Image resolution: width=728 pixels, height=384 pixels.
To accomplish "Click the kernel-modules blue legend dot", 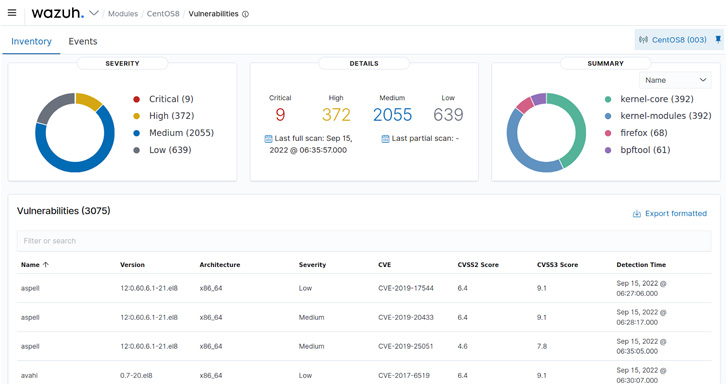I will pyautogui.click(x=608, y=116).
